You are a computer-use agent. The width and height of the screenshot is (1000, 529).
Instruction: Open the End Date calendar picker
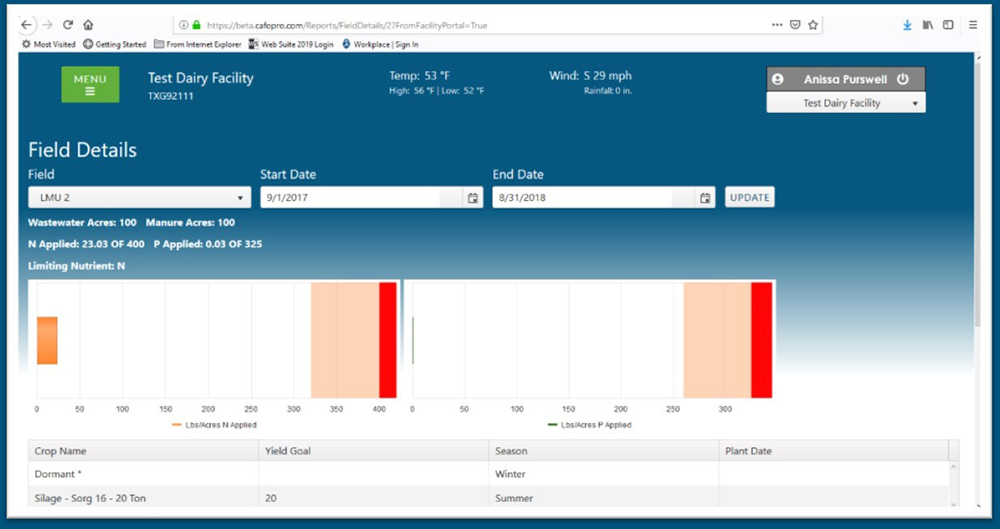705,198
